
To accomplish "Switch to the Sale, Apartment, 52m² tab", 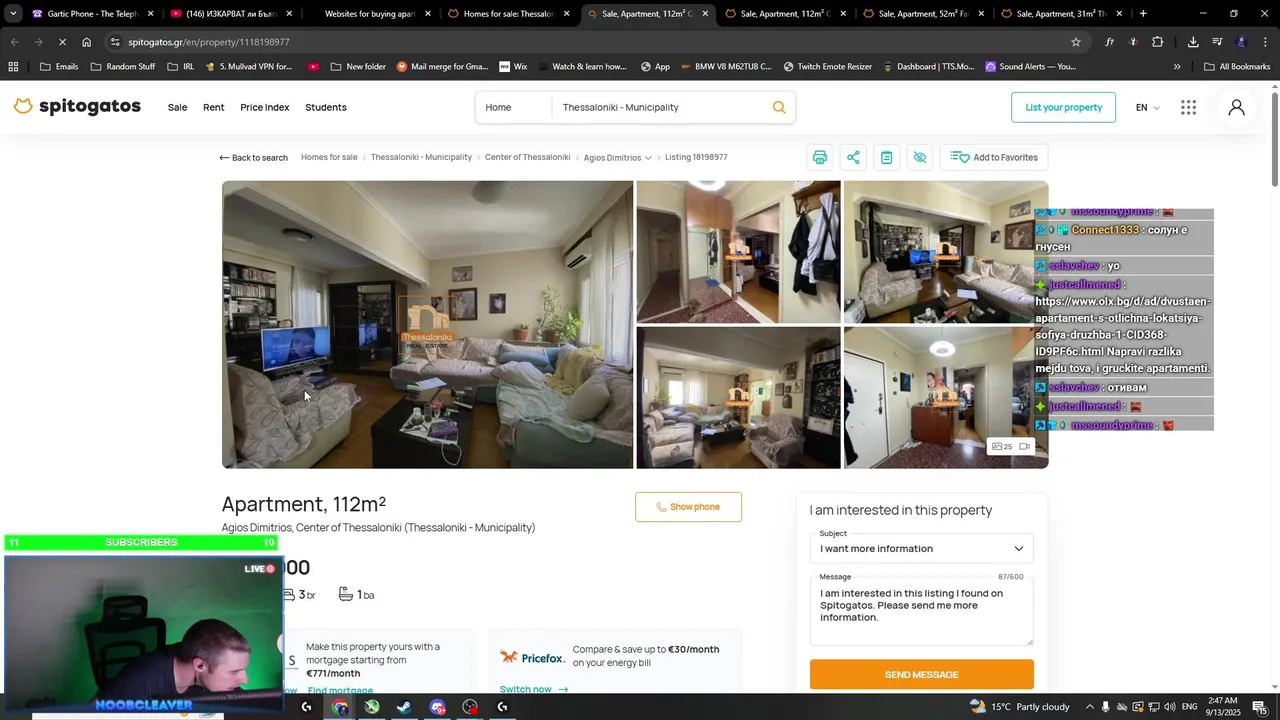I will 925,14.
